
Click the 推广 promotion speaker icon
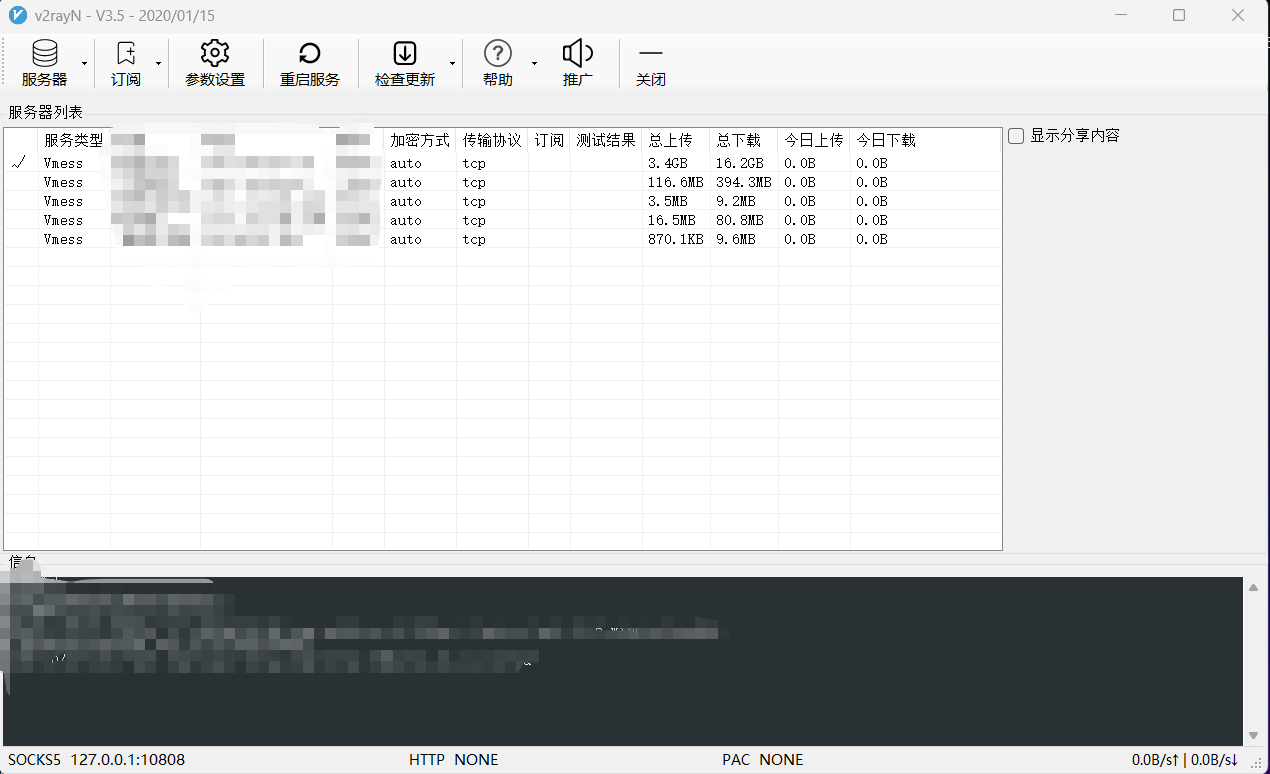coord(578,62)
